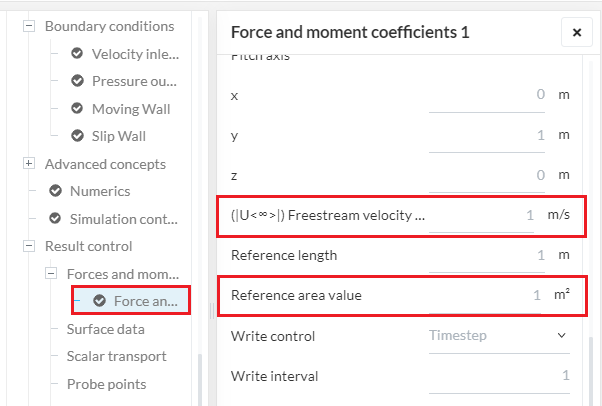The image size is (602, 406).
Task: Click the Moving Wall check icon
Action: [77, 109]
